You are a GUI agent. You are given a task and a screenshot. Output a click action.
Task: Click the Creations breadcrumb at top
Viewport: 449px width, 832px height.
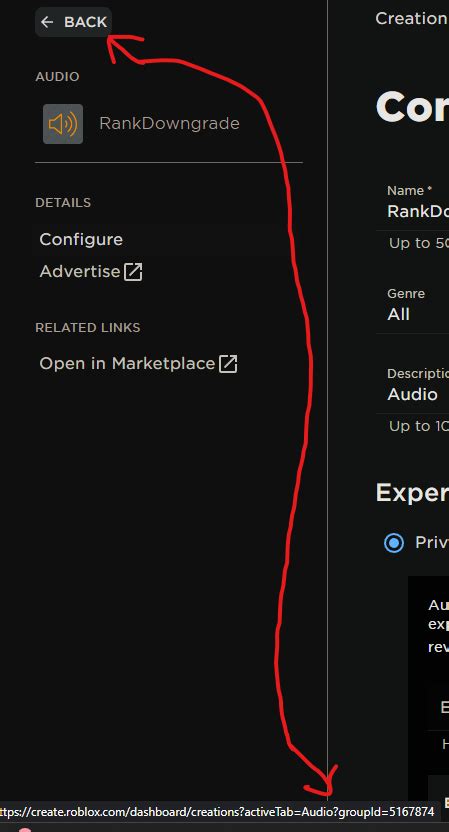[x=412, y=19]
